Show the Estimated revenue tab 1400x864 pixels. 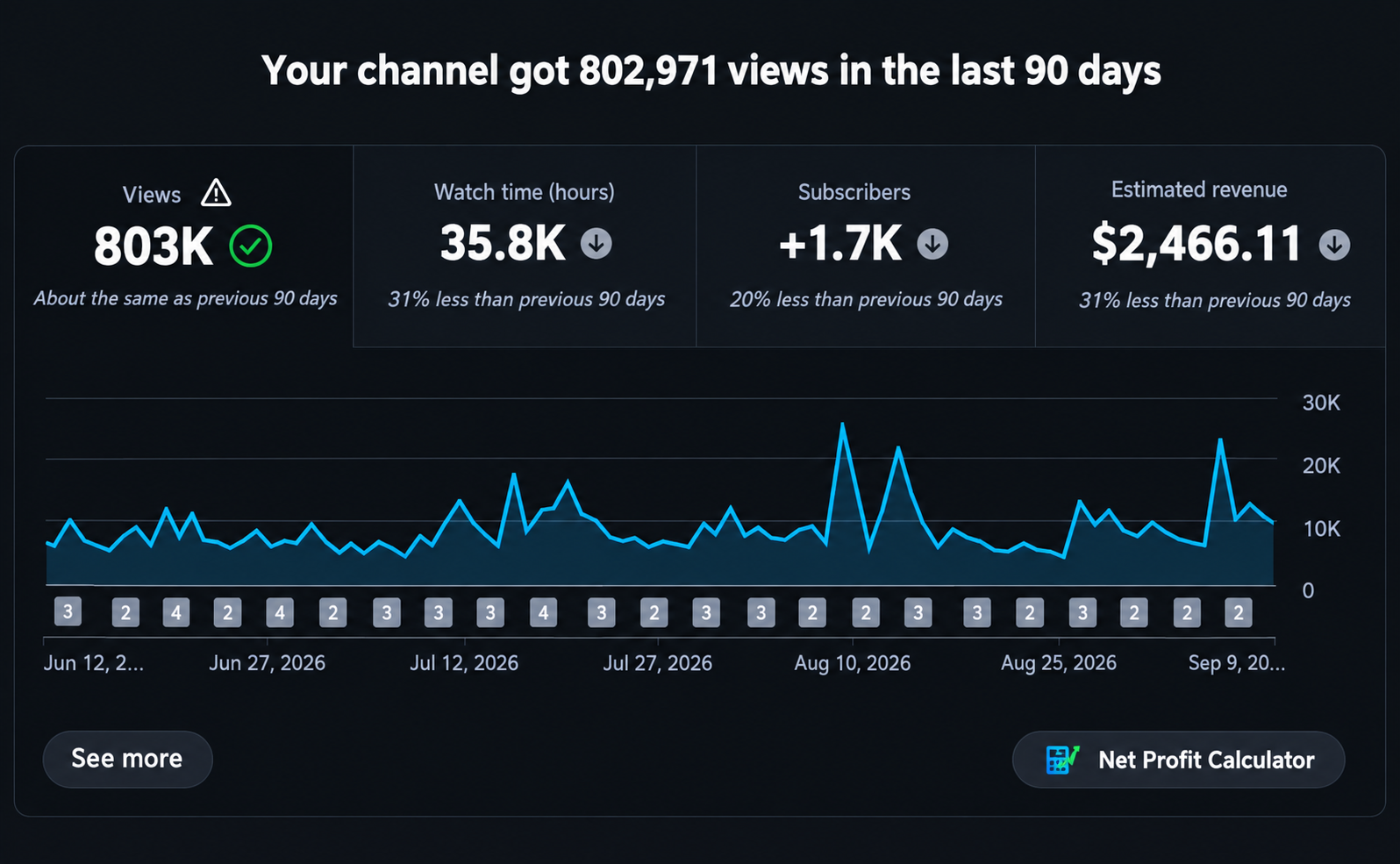point(1211,246)
